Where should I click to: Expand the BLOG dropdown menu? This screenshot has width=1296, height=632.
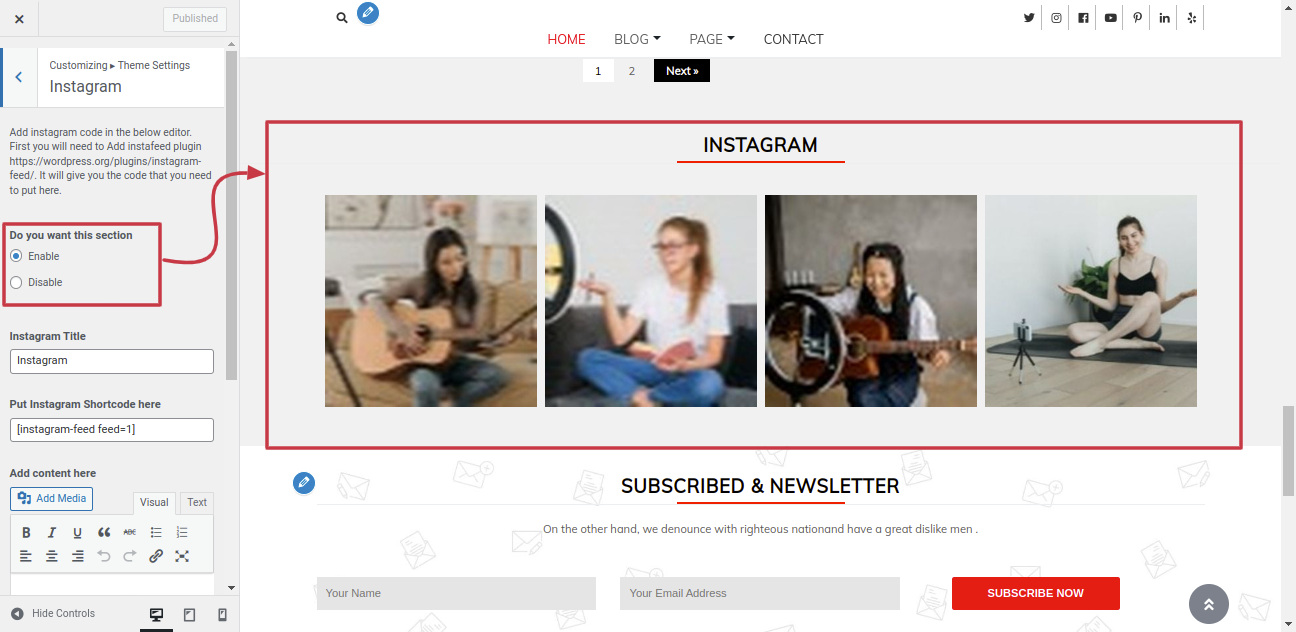click(637, 39)
